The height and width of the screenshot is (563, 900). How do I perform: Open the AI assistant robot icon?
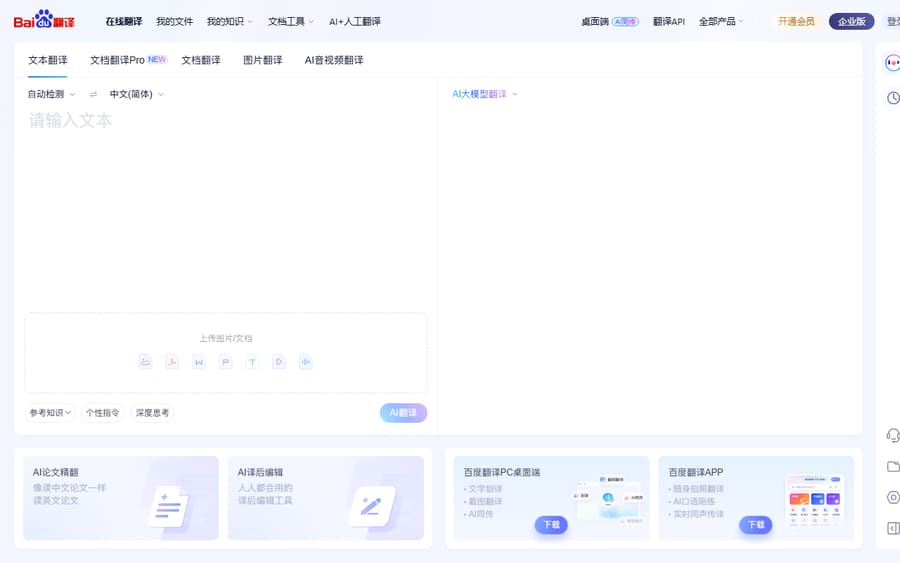pyautogui.click(x=893, y=63)
